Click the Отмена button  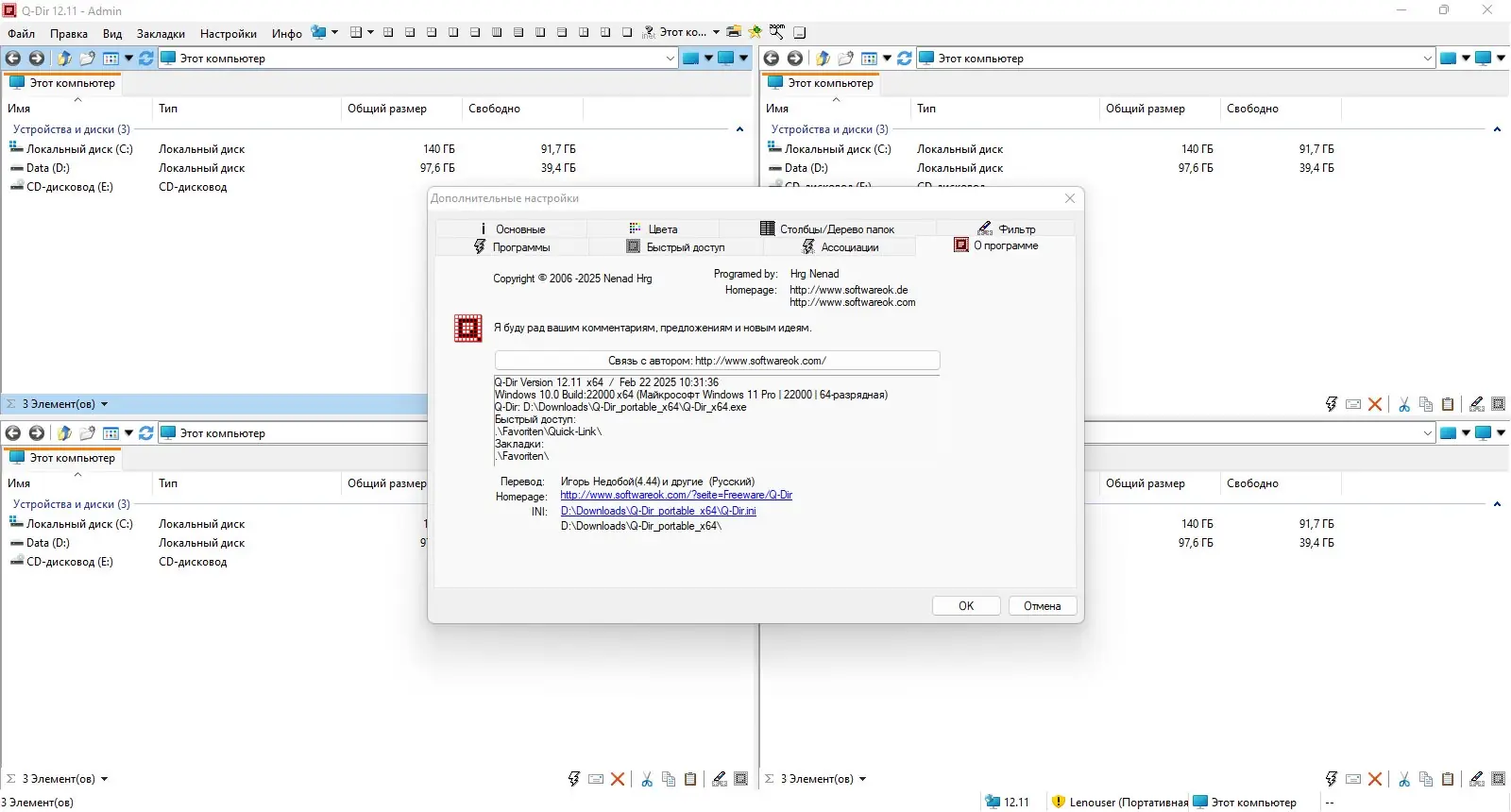(x=1043, y=606)
